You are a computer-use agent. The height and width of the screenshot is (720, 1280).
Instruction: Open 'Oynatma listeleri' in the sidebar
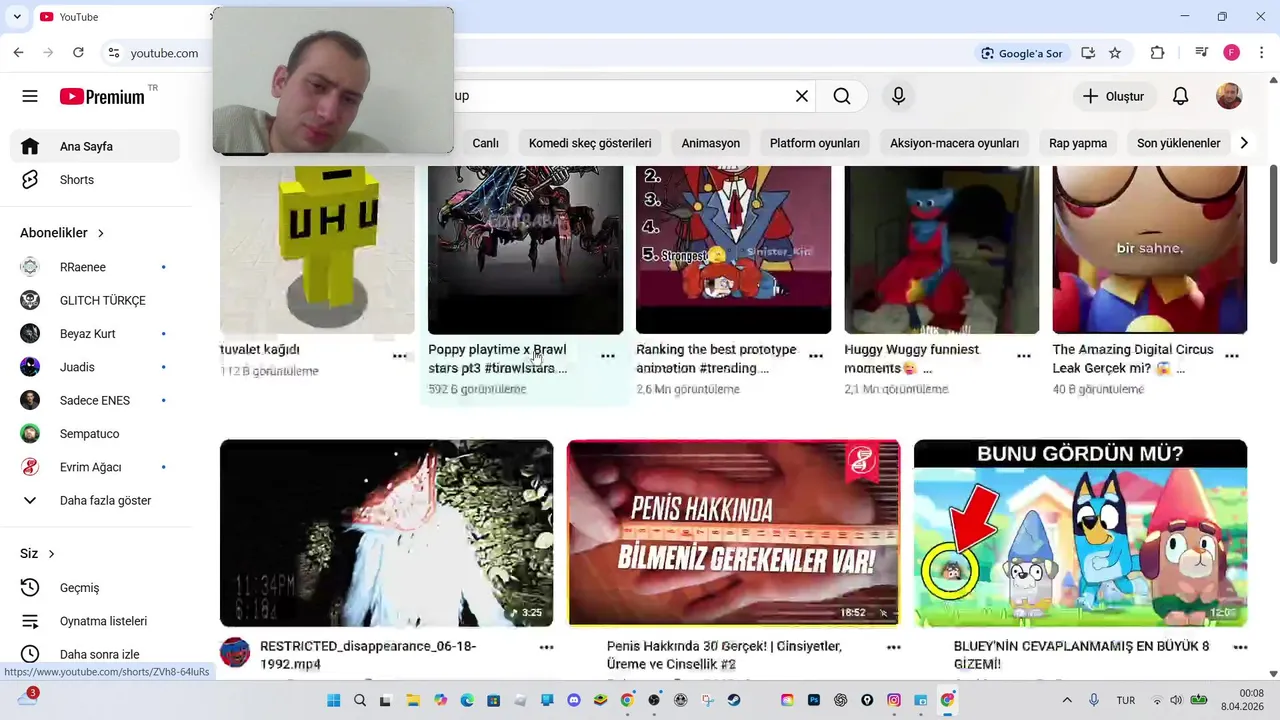click(x=95, y=621)
